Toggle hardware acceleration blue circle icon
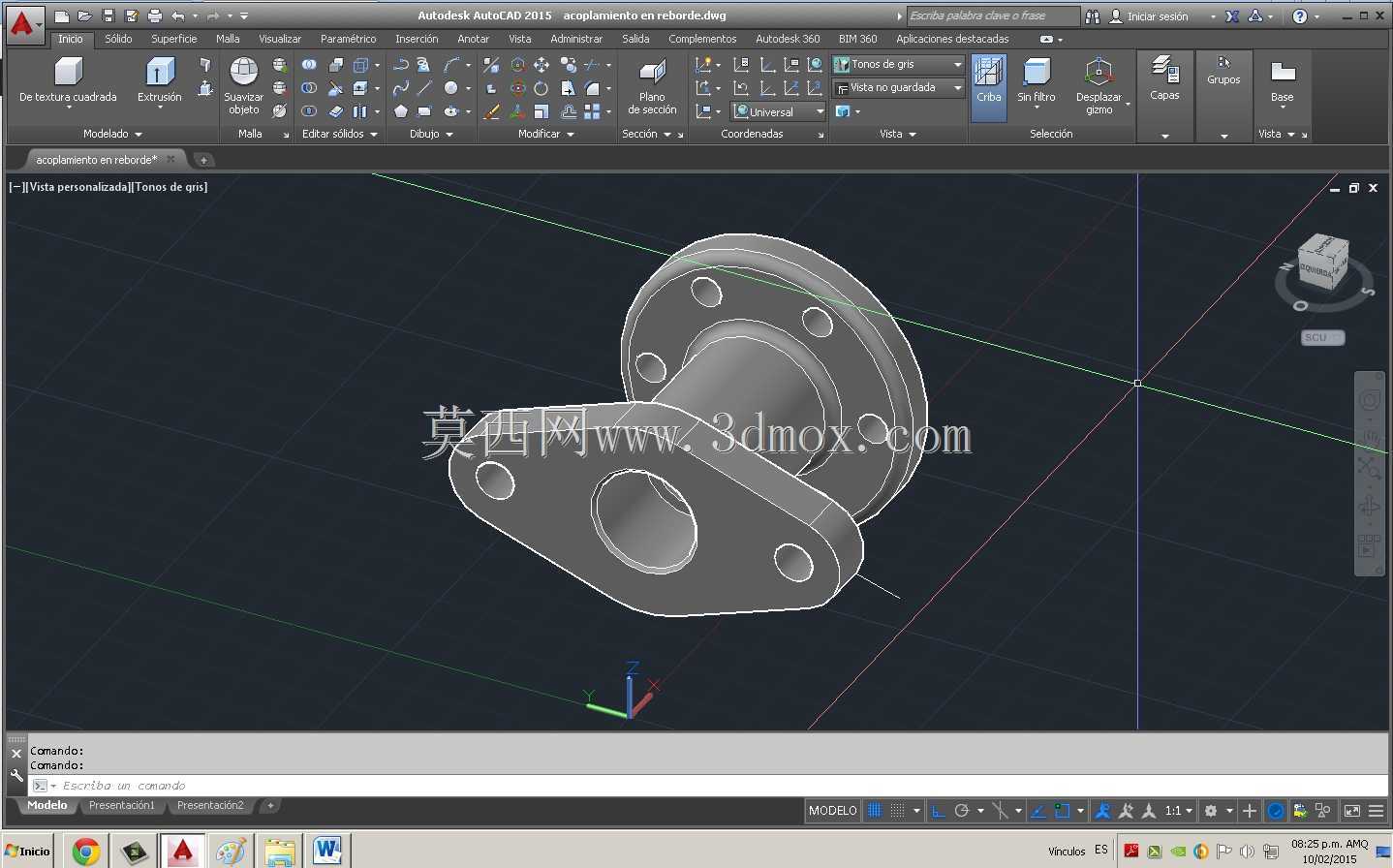This screenshot has height=868, width=1393. click(1276, 811)
